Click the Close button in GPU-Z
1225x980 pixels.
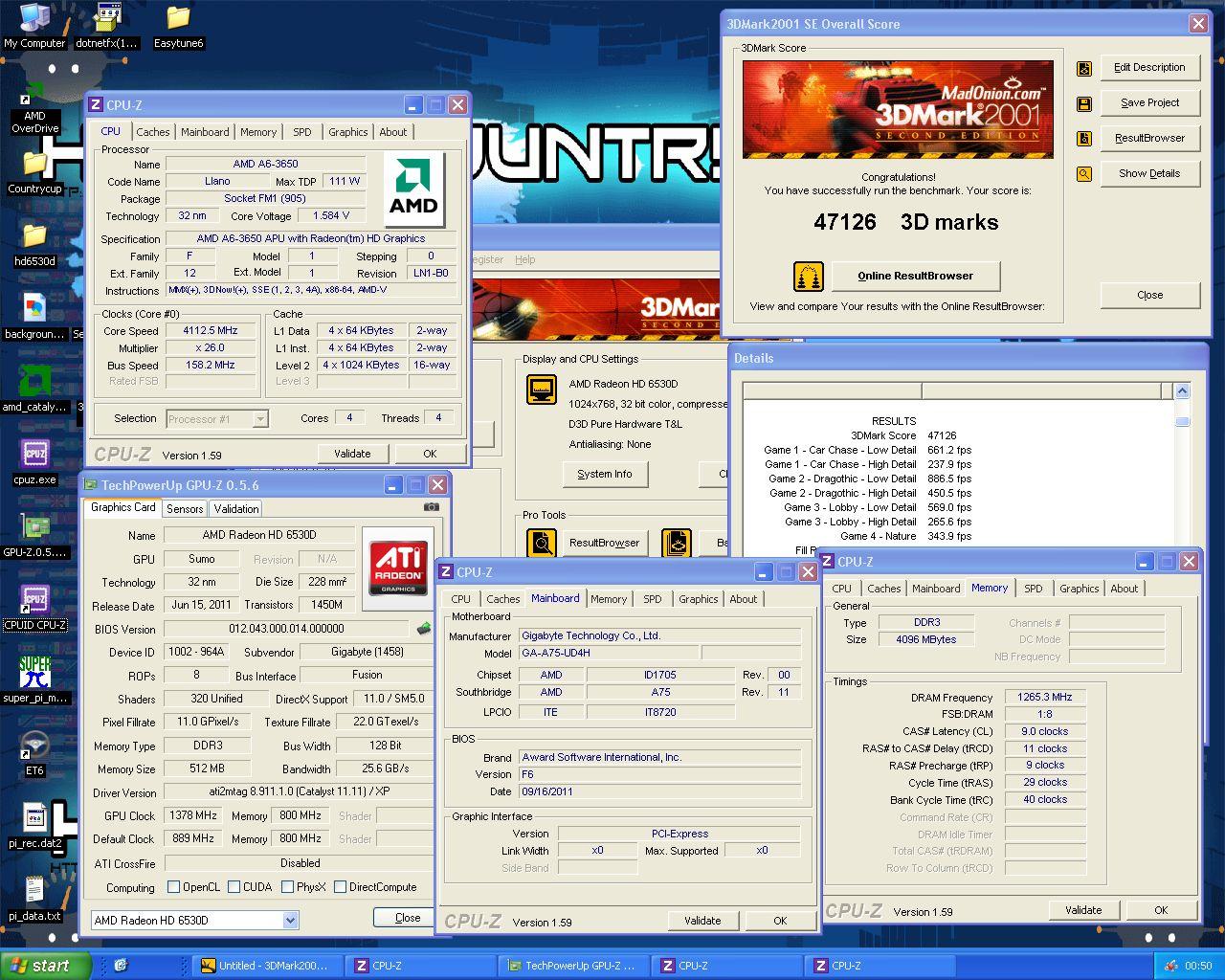tap(408, 918)
